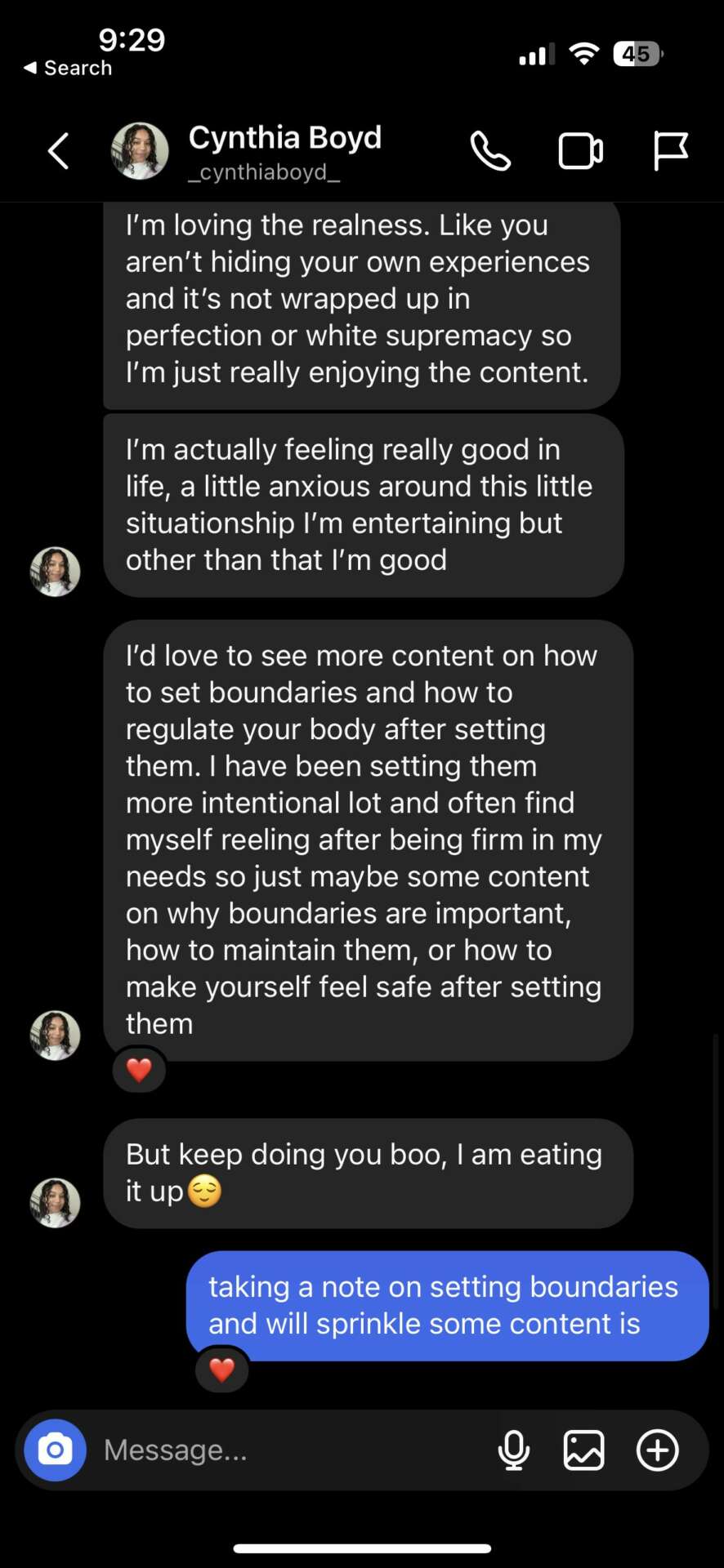Screen dimensions: 724x1568
Task: Tap avatar beside 'eating it up' message
Action: click(x=56, y=1202)
